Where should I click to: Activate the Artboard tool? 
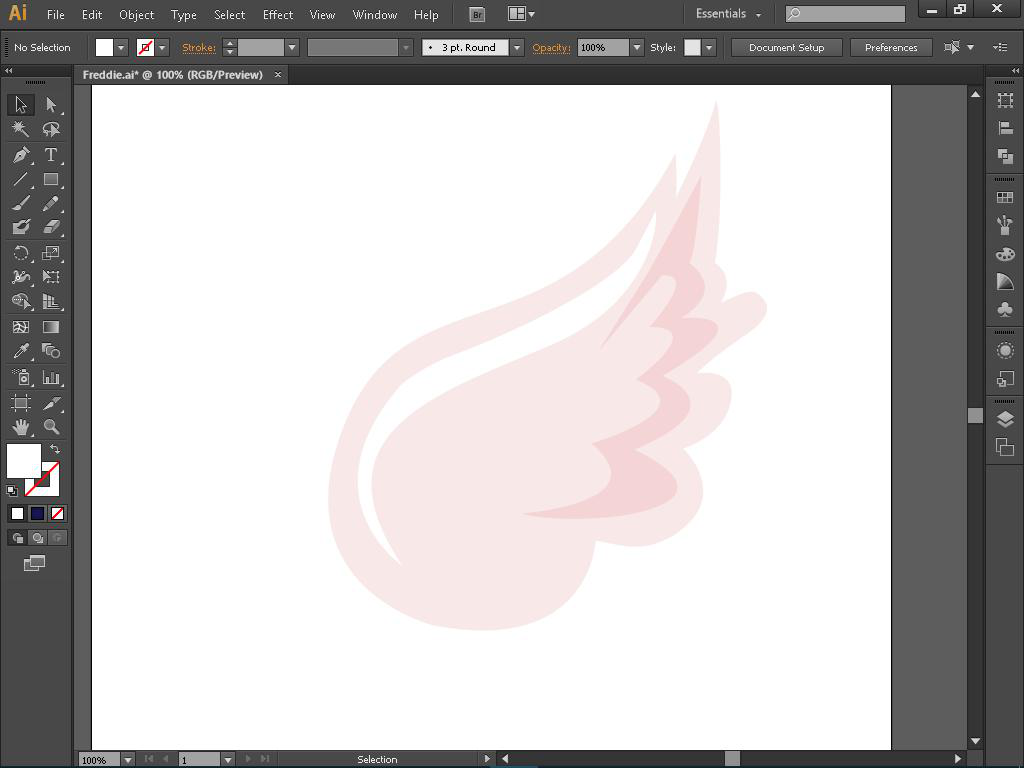pos(21,402)
